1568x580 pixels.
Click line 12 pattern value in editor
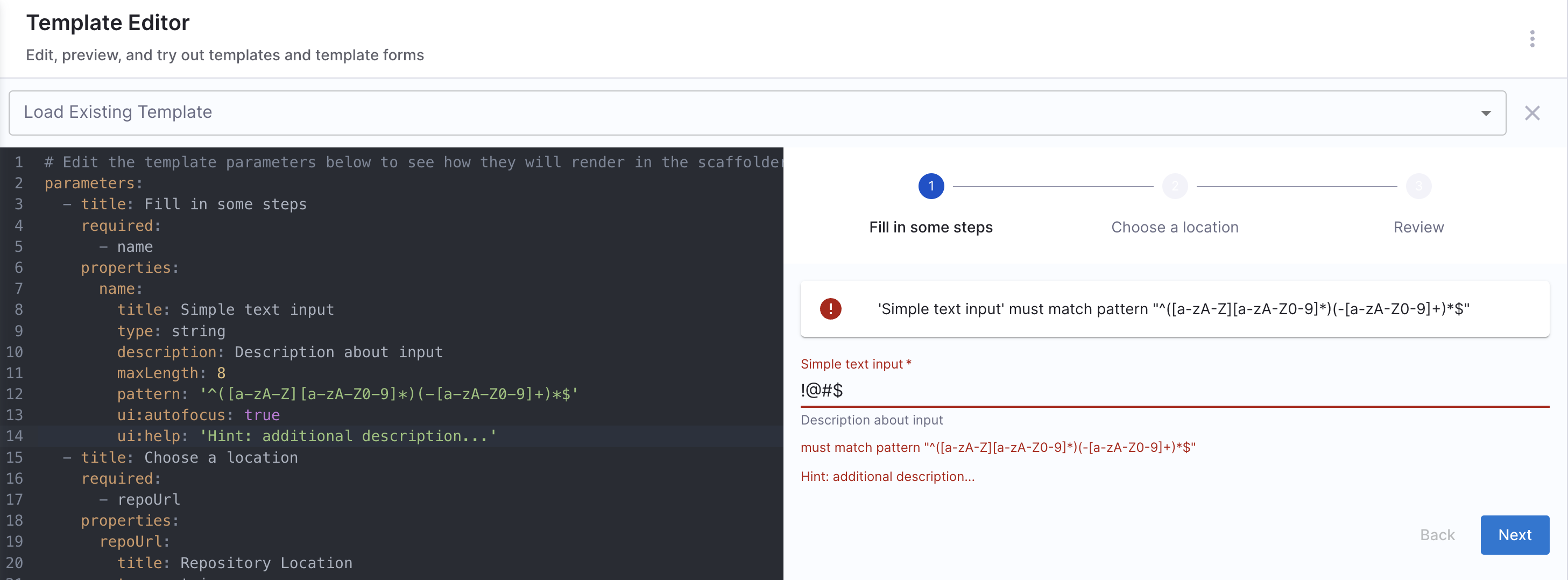click(390, 394)
